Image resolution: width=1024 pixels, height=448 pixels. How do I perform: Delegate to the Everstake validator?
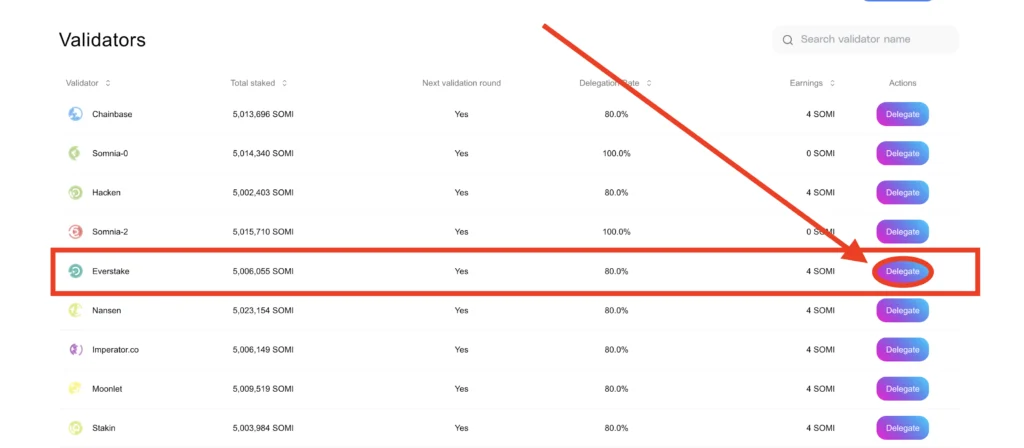(x=903, y=271)
